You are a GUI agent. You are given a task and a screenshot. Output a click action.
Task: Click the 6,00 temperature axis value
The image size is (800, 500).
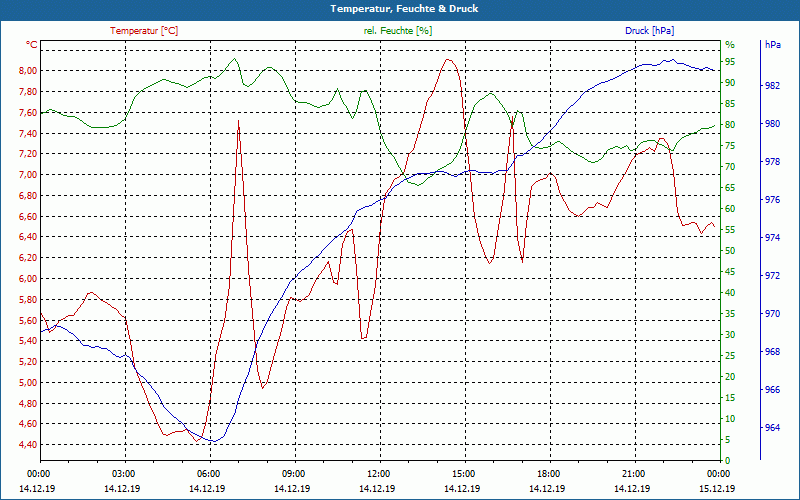(29, 279)
